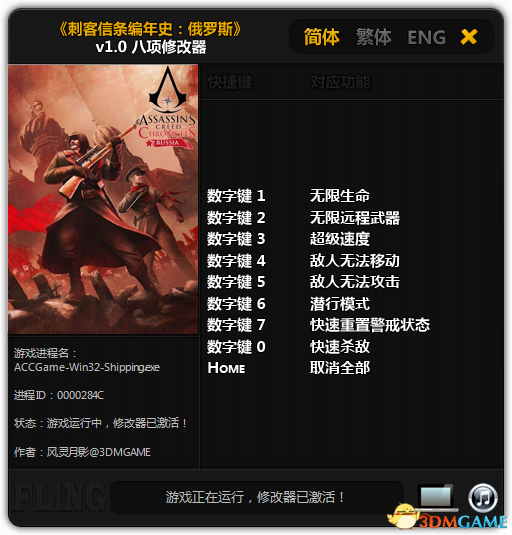Activate 潜行模式 stealth mode
This screenshot has height=535, width=512.
coord(339,304)
